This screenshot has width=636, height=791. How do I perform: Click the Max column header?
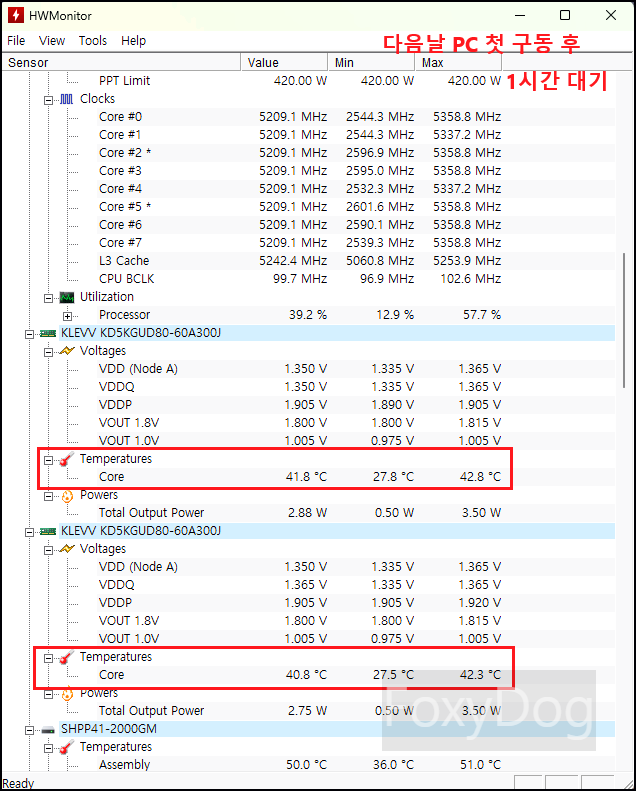(458, 63)
